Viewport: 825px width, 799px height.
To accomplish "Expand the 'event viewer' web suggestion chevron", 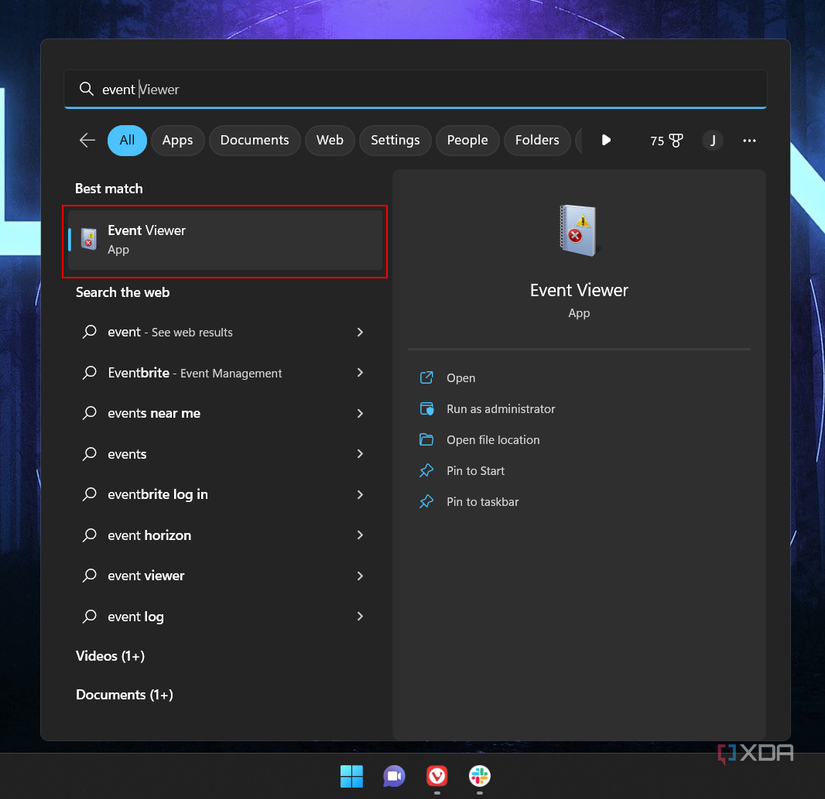I will (x=360, y=575).
